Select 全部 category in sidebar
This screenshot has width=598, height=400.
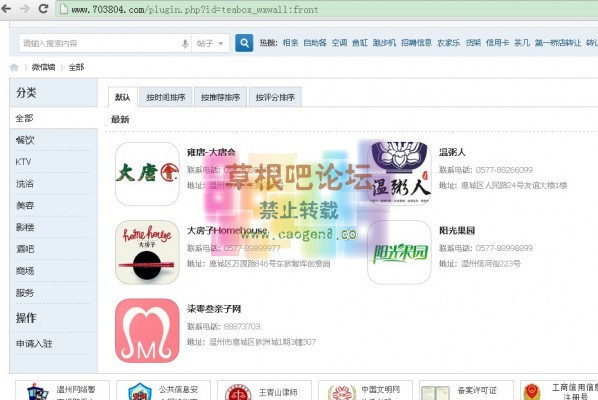click(53, 118)
